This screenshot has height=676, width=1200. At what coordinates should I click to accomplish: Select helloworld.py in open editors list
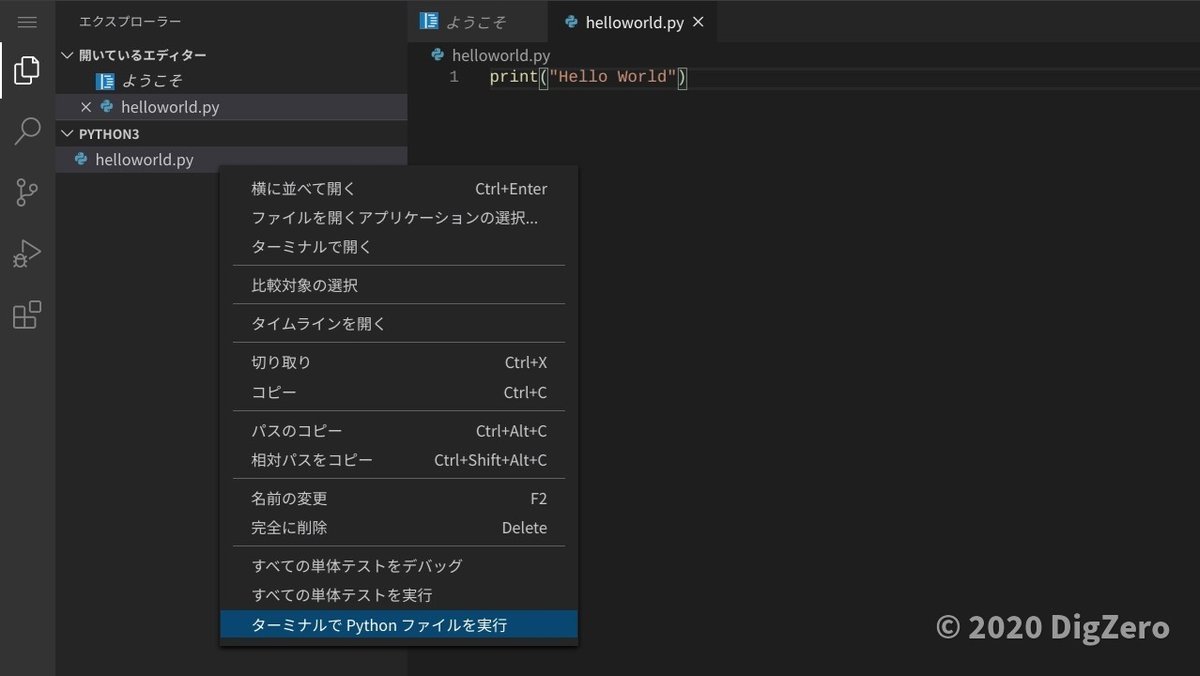point(232,107)
